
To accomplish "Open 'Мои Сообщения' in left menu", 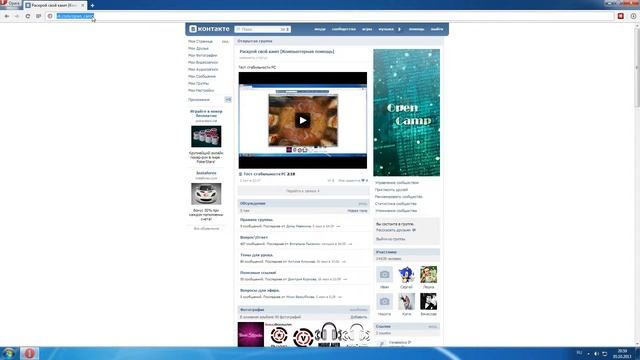I will 202,76.
